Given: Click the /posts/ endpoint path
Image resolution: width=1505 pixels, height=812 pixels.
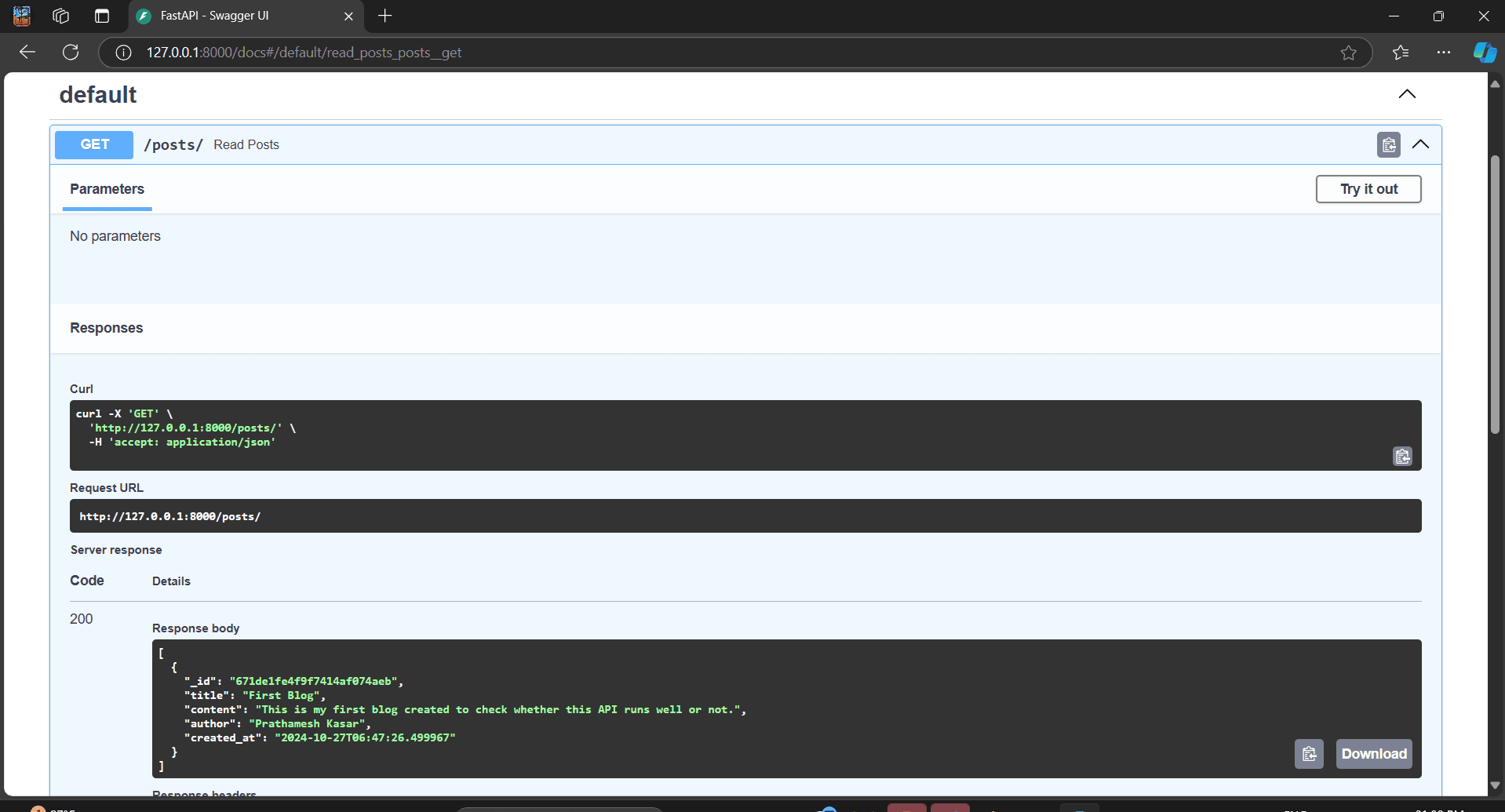Looking at the screenshot, I should point(173,144).
